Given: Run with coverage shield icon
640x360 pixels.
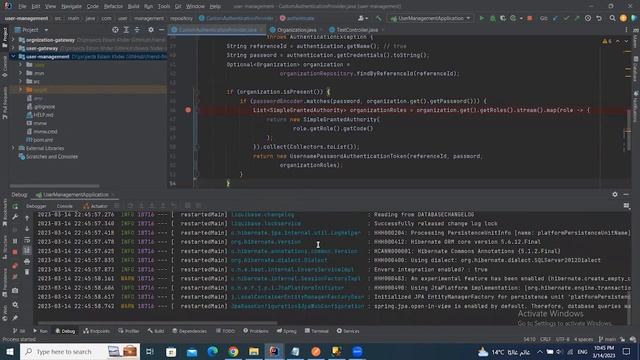Looking at the screenshot, I should [503, 18].
